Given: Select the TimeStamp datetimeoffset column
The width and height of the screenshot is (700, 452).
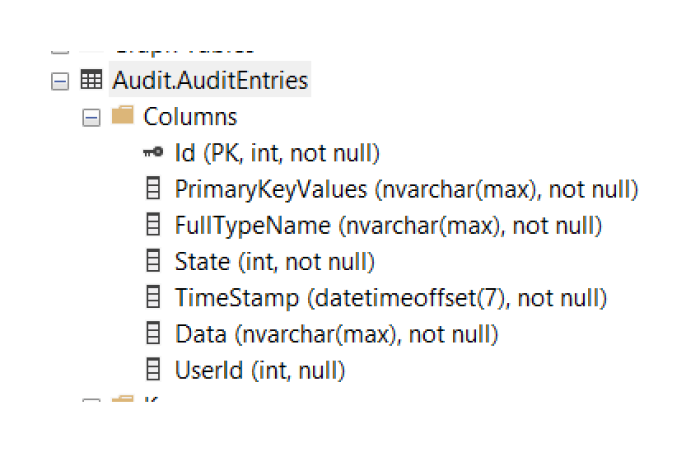Looking at the screenshot, I should [391, 297].
